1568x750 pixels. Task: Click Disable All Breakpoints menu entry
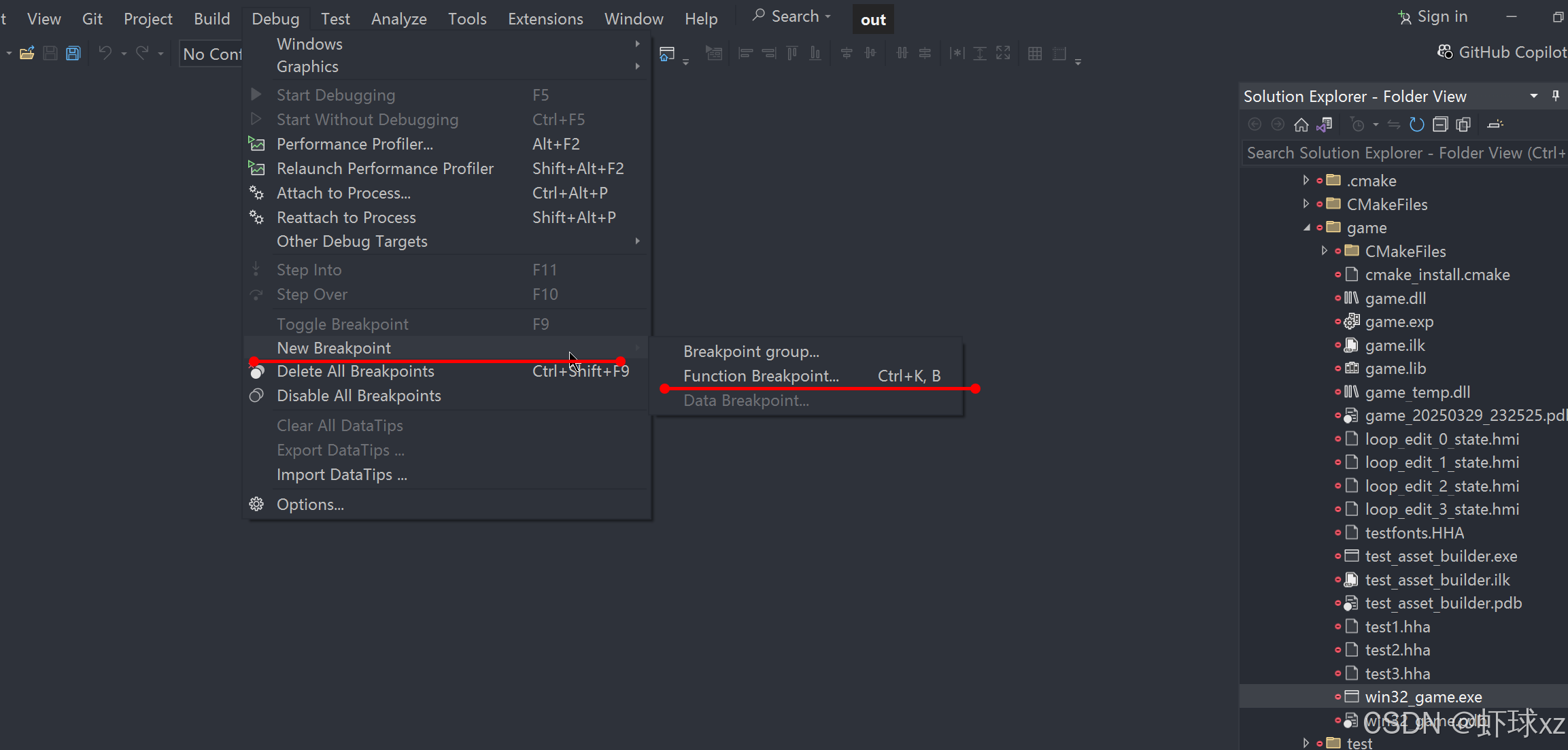tap(358, 396)
